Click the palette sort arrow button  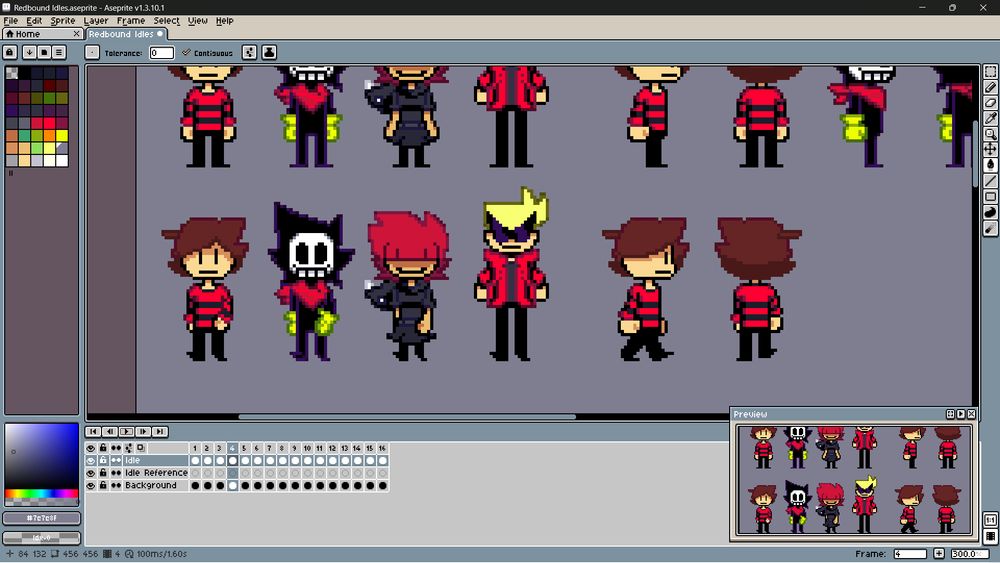coord(29,52)
